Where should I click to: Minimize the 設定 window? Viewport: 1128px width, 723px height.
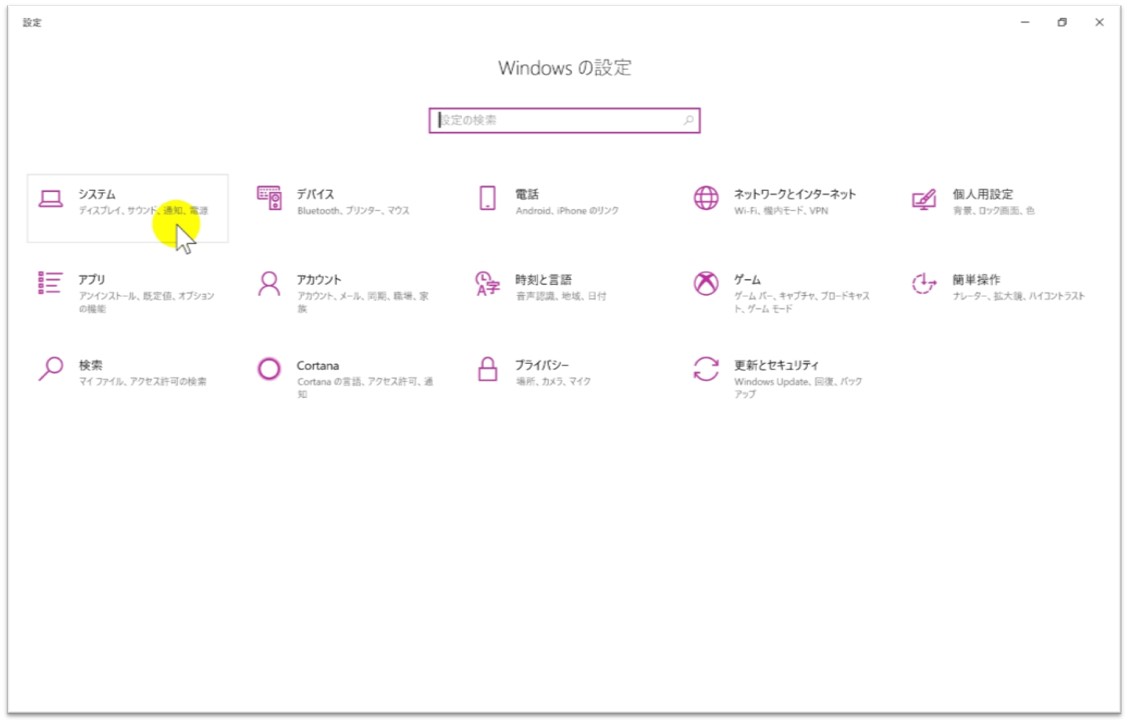tap(1026, 22)
